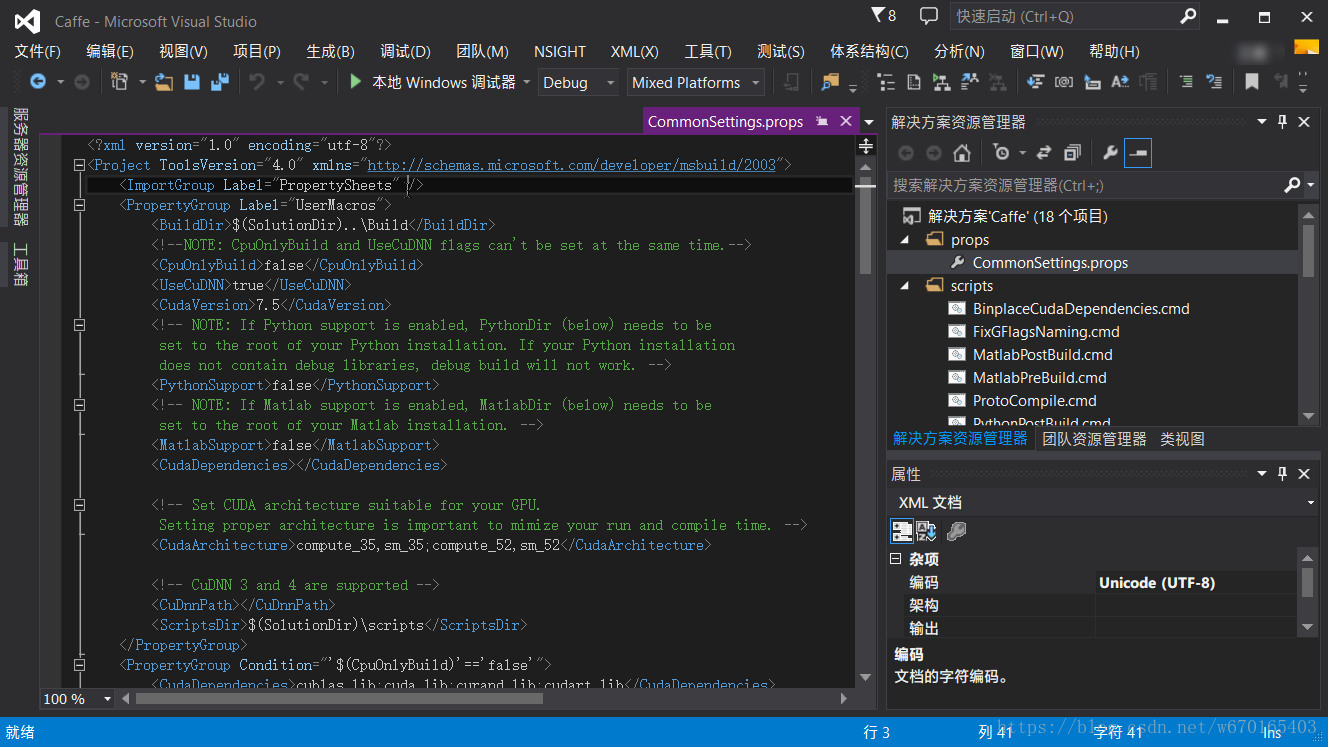
Task: Select FixGFlagsNaming.cmd file
Action: tap(1046, 332)
